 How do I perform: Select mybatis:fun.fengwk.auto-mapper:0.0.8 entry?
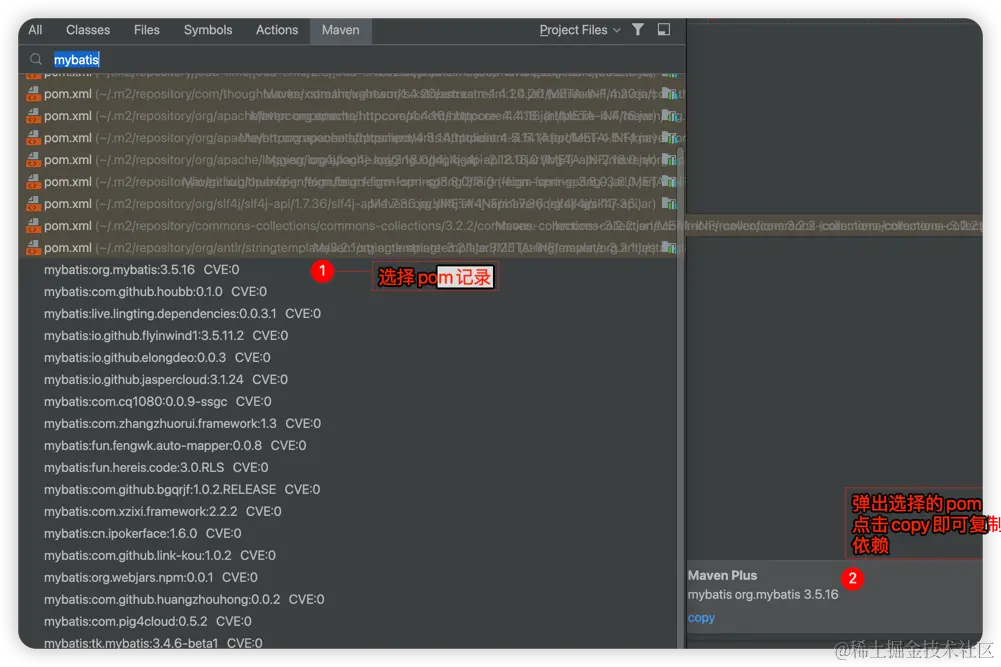pos(174,446)
